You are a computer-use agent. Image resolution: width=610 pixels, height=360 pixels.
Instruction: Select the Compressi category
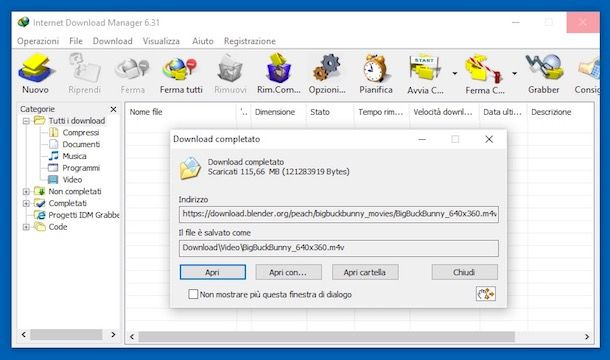click(81, 133)
